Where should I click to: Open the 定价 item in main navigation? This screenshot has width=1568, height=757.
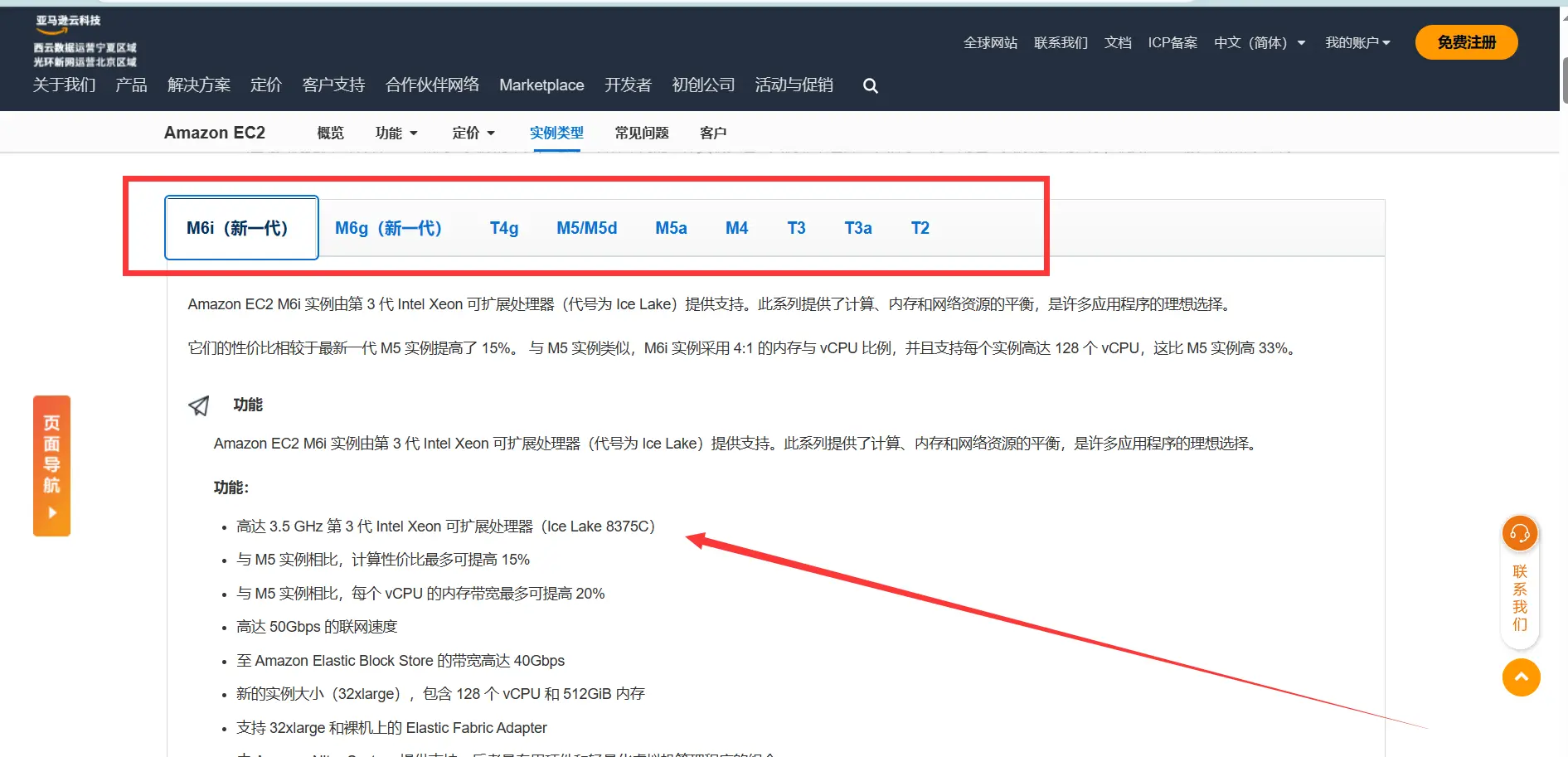[266, 85]
